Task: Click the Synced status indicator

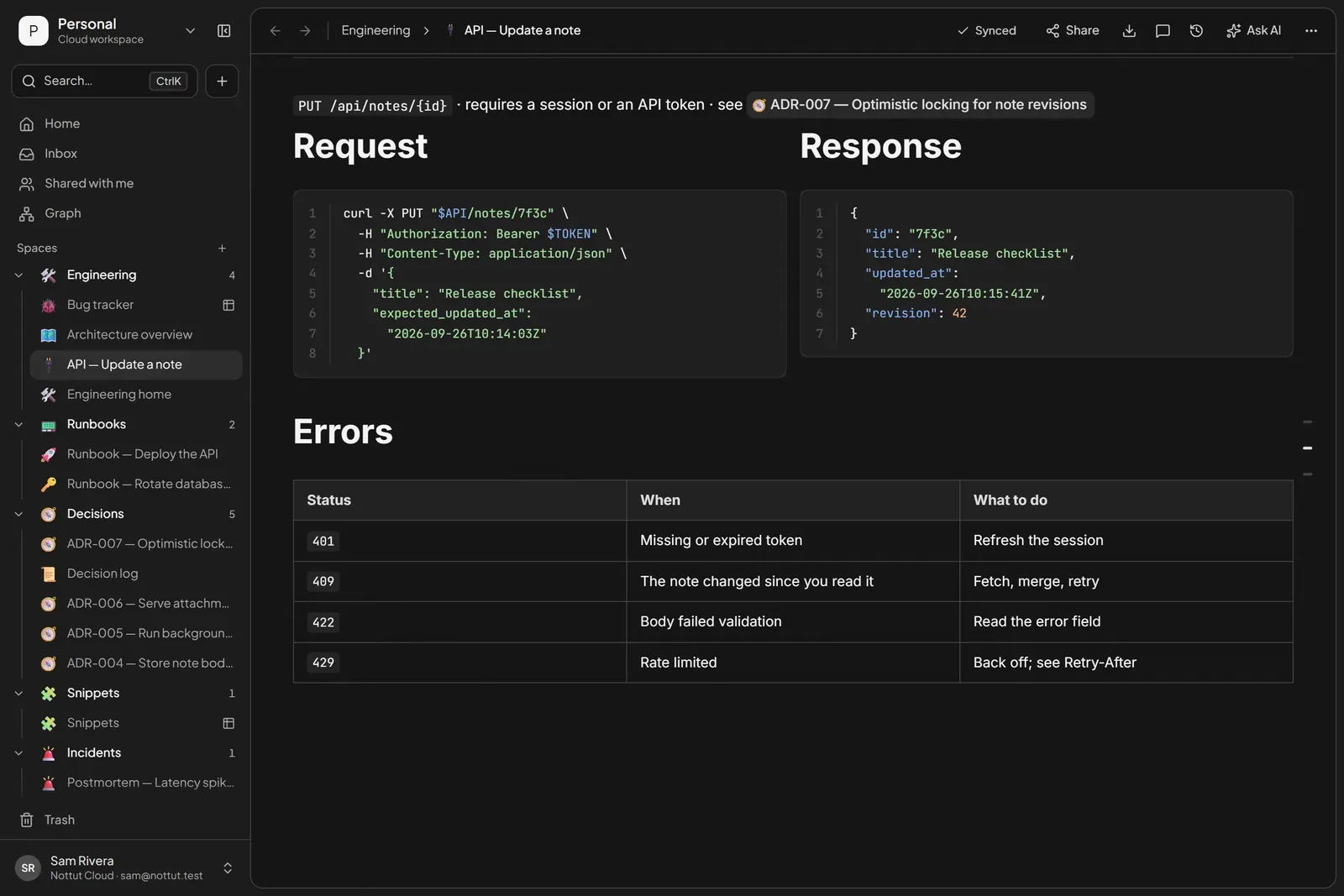Action: tap(987, 31)
